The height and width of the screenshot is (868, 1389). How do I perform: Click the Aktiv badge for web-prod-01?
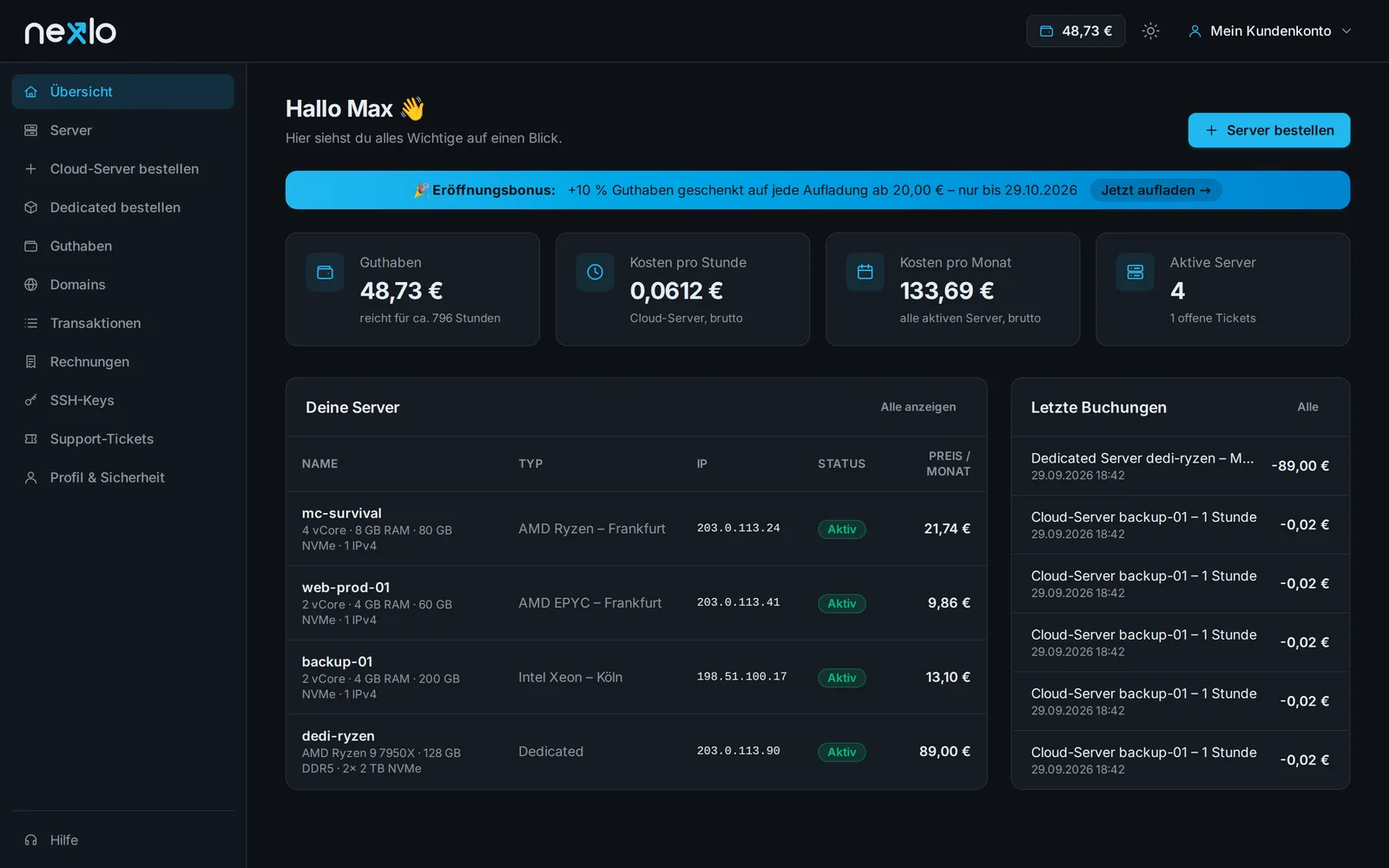[x=841, y=603]
